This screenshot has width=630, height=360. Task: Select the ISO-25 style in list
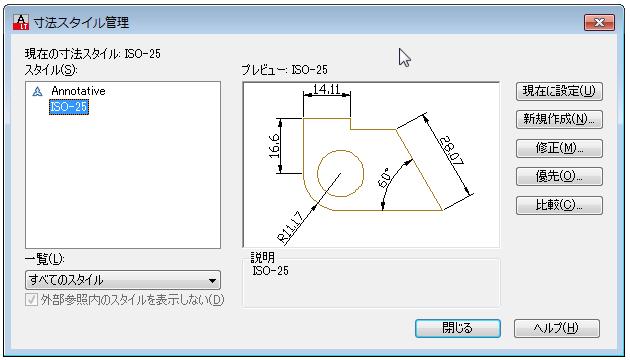point(69,107)
